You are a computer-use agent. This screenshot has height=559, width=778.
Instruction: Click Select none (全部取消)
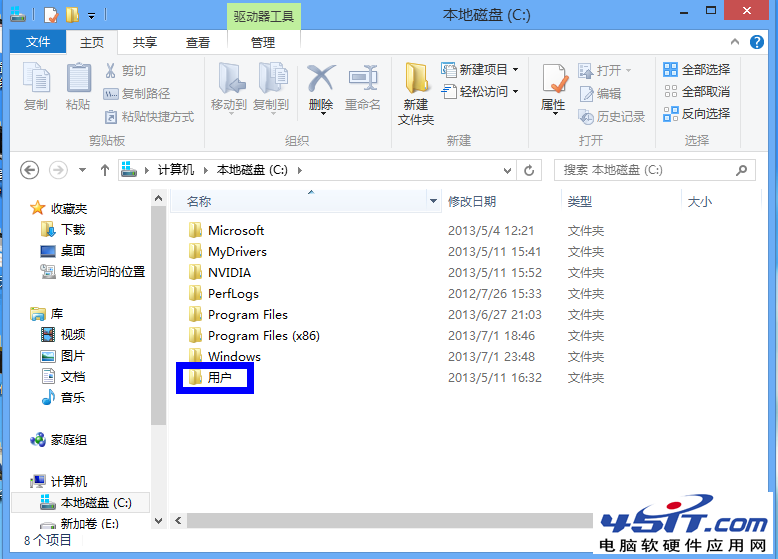click(x=696, y=92)
